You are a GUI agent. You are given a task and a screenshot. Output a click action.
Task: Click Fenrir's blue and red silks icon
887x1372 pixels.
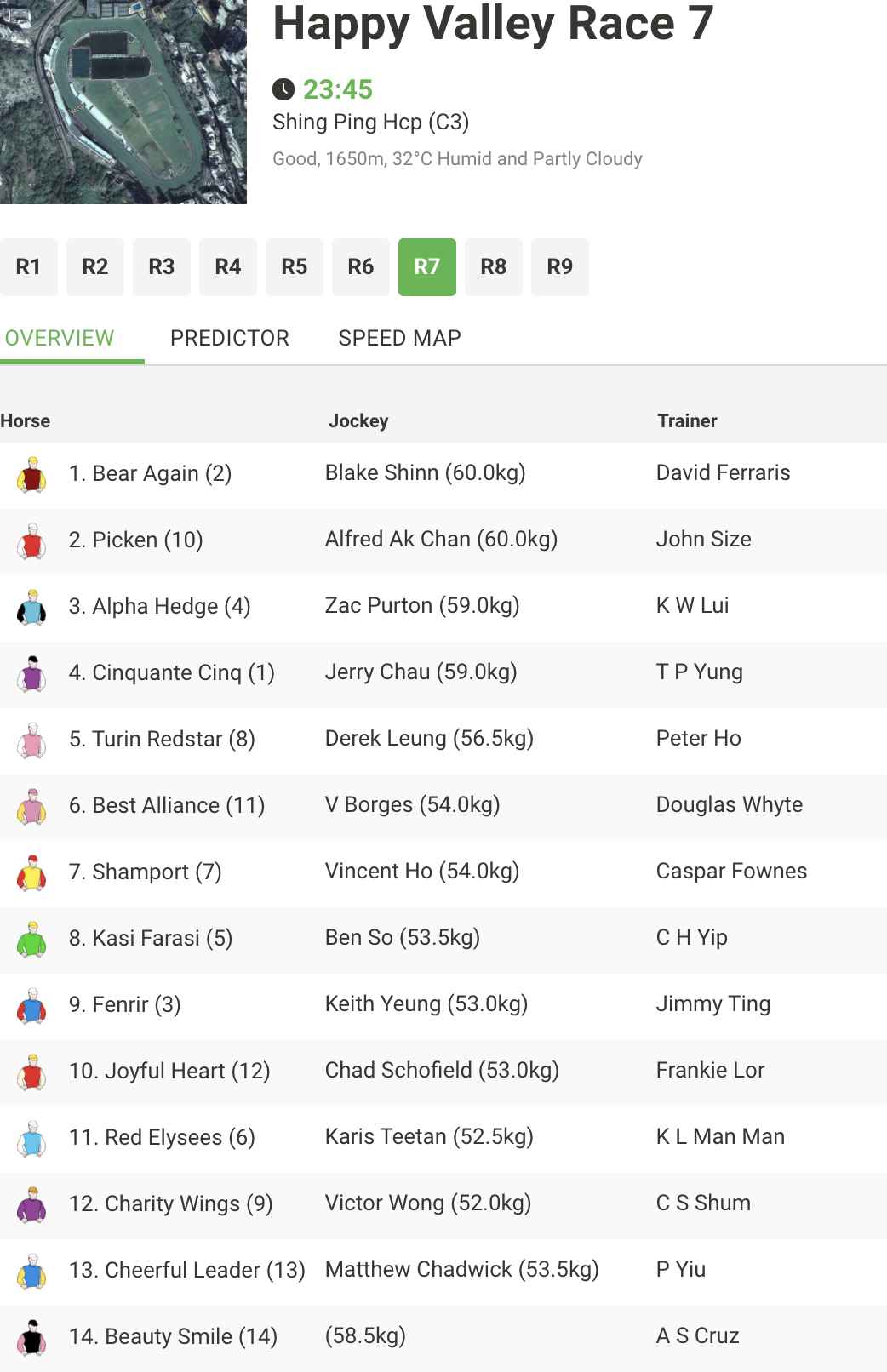31,1005
